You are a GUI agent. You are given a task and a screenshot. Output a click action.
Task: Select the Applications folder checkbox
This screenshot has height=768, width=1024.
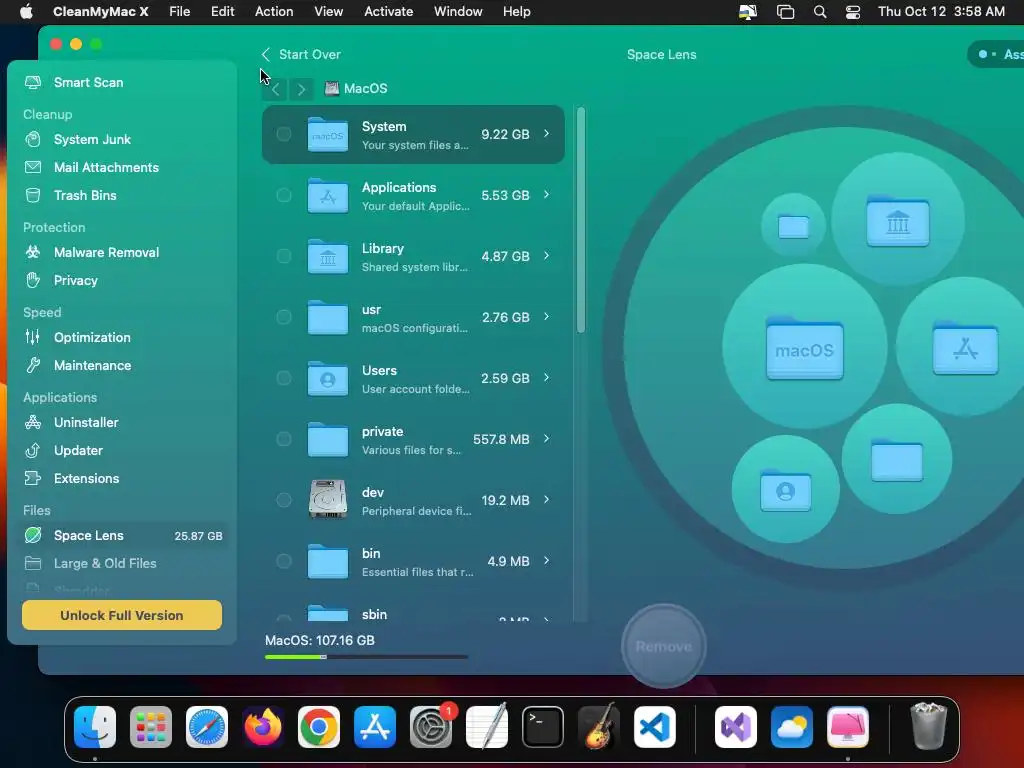tap(283, 195)
